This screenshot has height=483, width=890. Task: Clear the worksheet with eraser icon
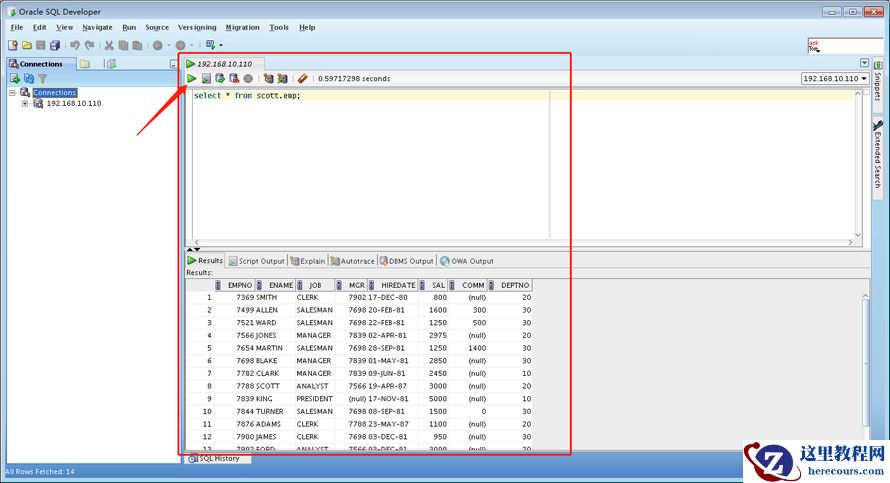[302, 78]
